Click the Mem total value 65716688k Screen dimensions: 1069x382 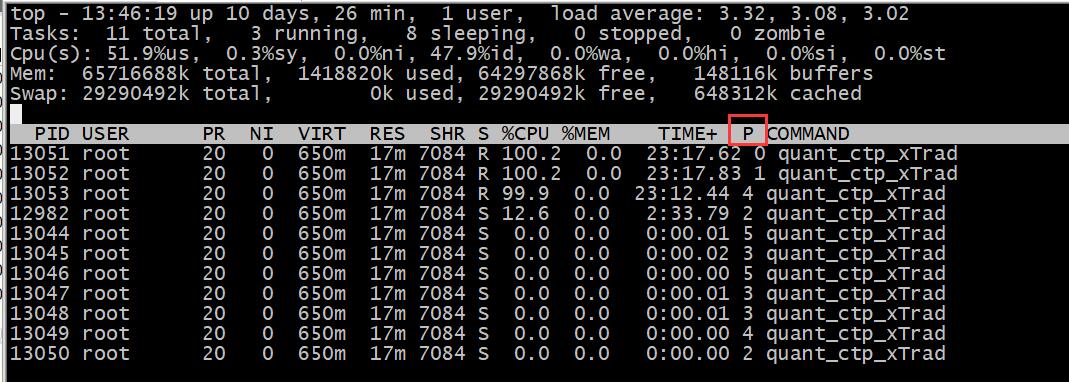point(136,73)
